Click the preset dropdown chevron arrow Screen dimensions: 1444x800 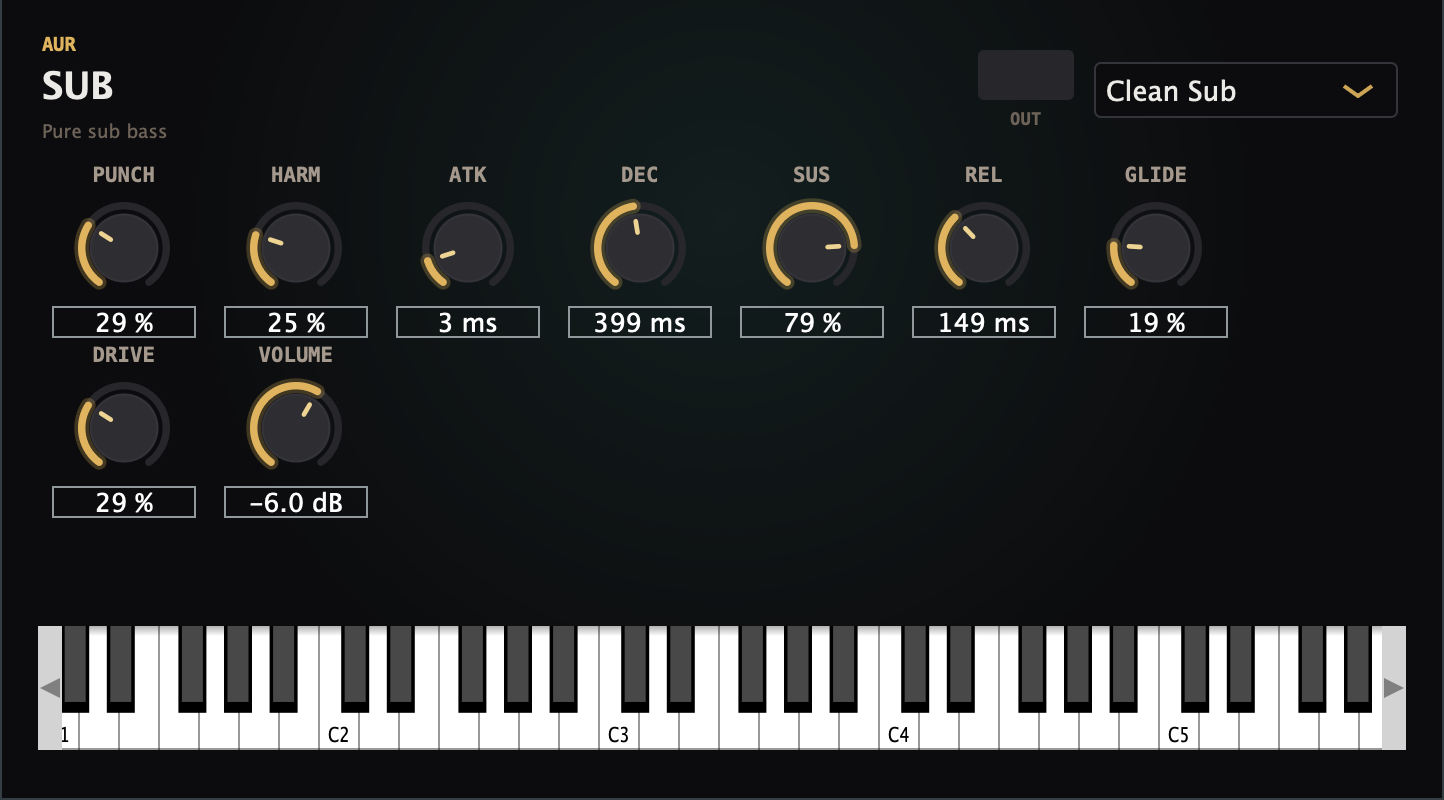pos(1357,91)
